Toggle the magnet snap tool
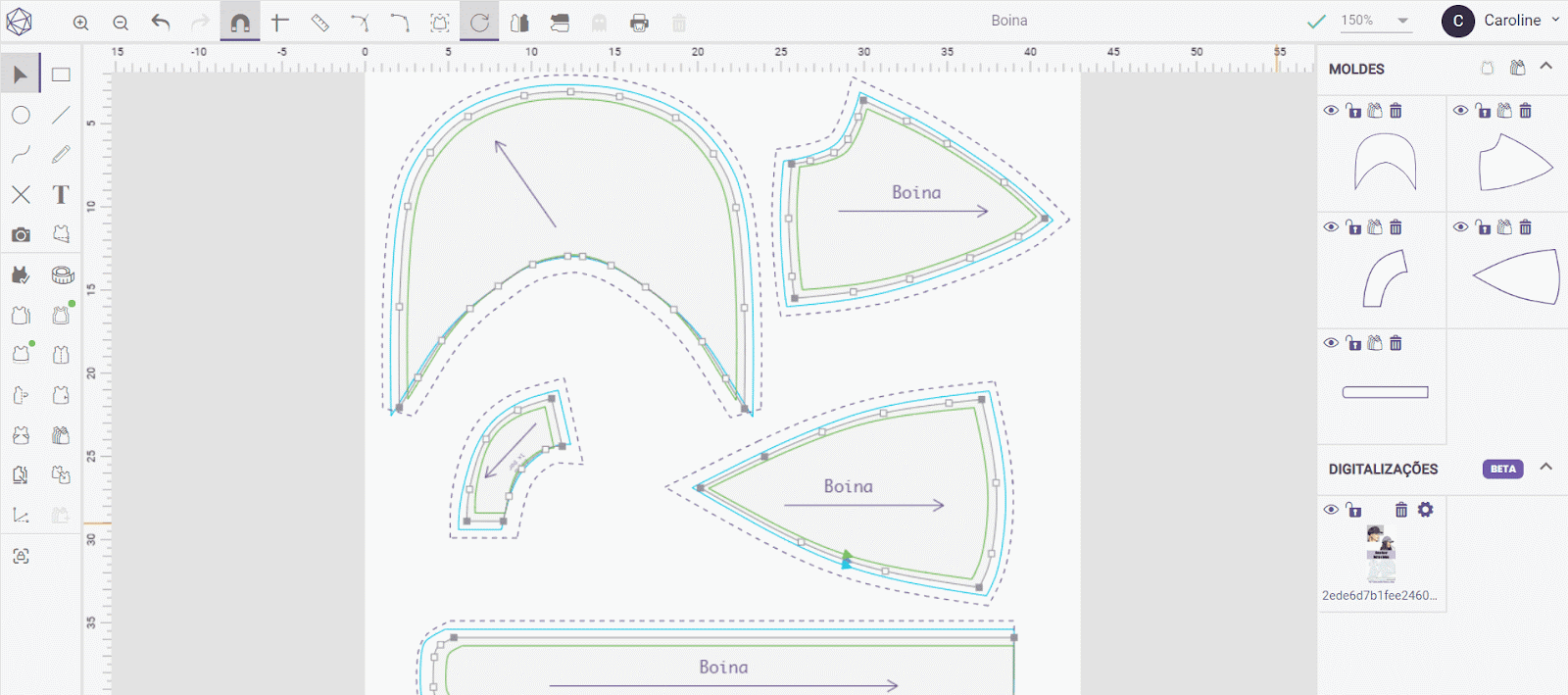The height and width of the screenshot is (695, 1568). [x=240, y=23]
